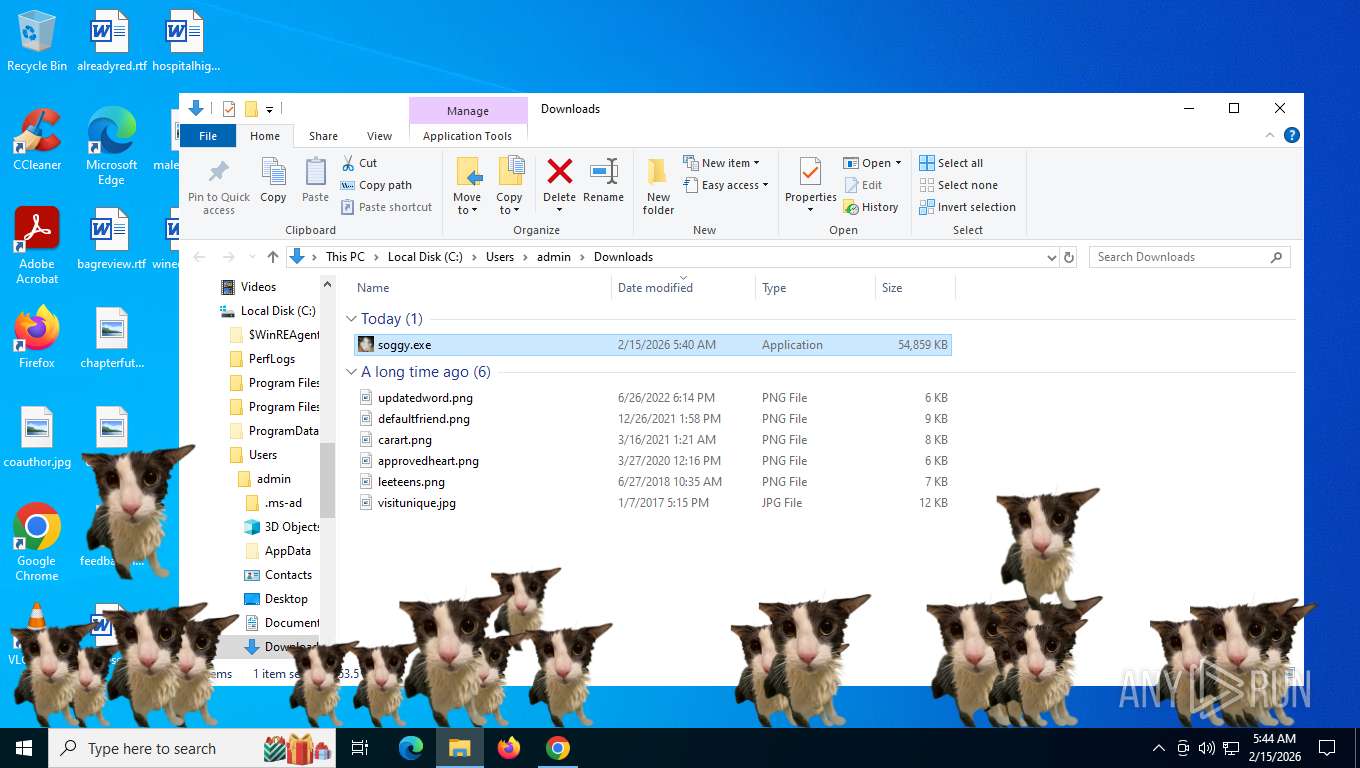Click the Up directory arrow
1360x768 pixels.
[x=273, y=257]
